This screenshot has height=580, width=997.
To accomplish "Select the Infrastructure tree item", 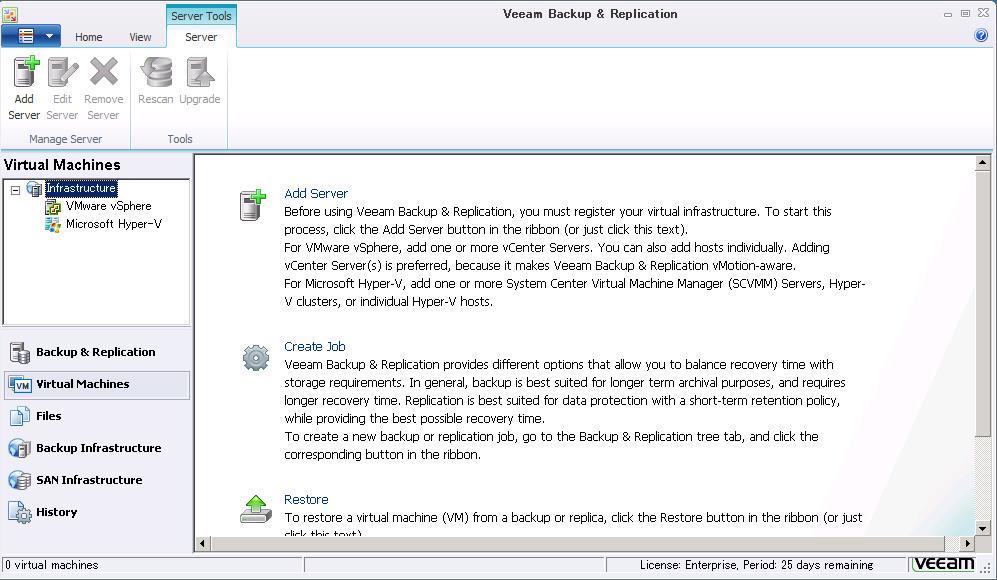I will click(81, 188).
